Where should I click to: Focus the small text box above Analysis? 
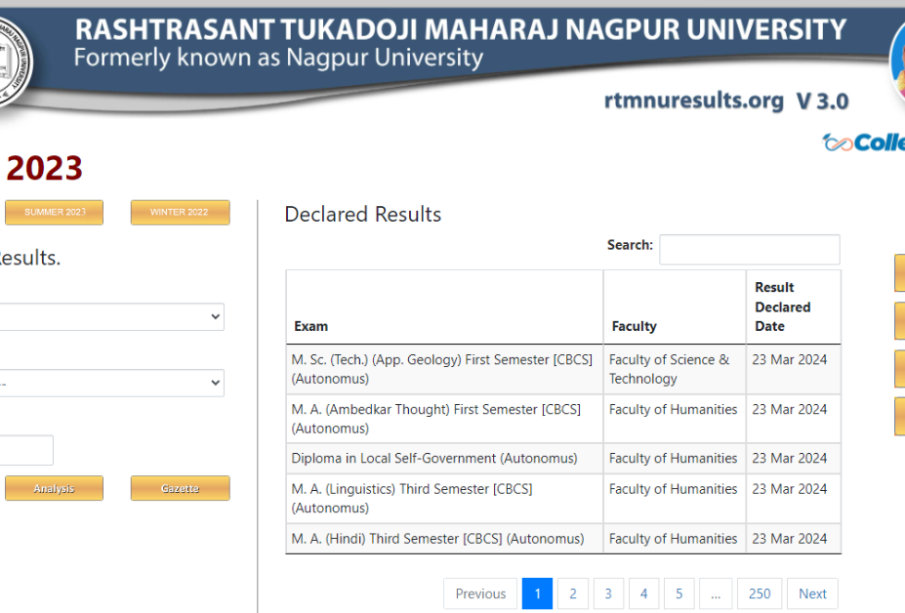27,450
